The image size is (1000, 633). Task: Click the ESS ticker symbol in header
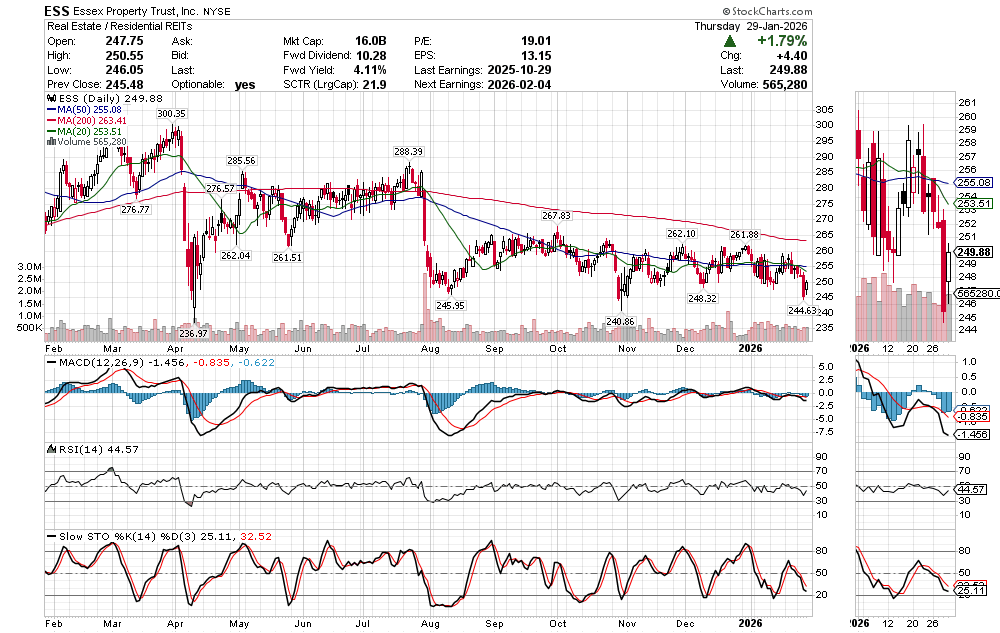pyautogui.click(x=58, y=10)
